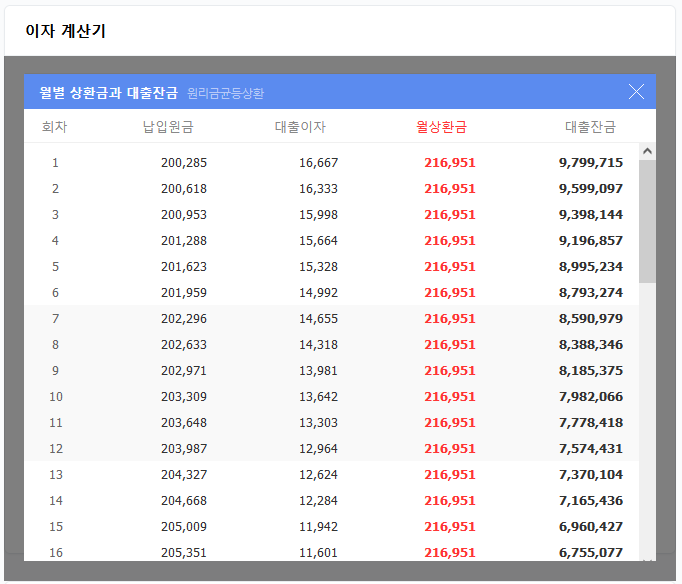Select balance value 6,755,077
682x584 pixels.
click(591, 553)
